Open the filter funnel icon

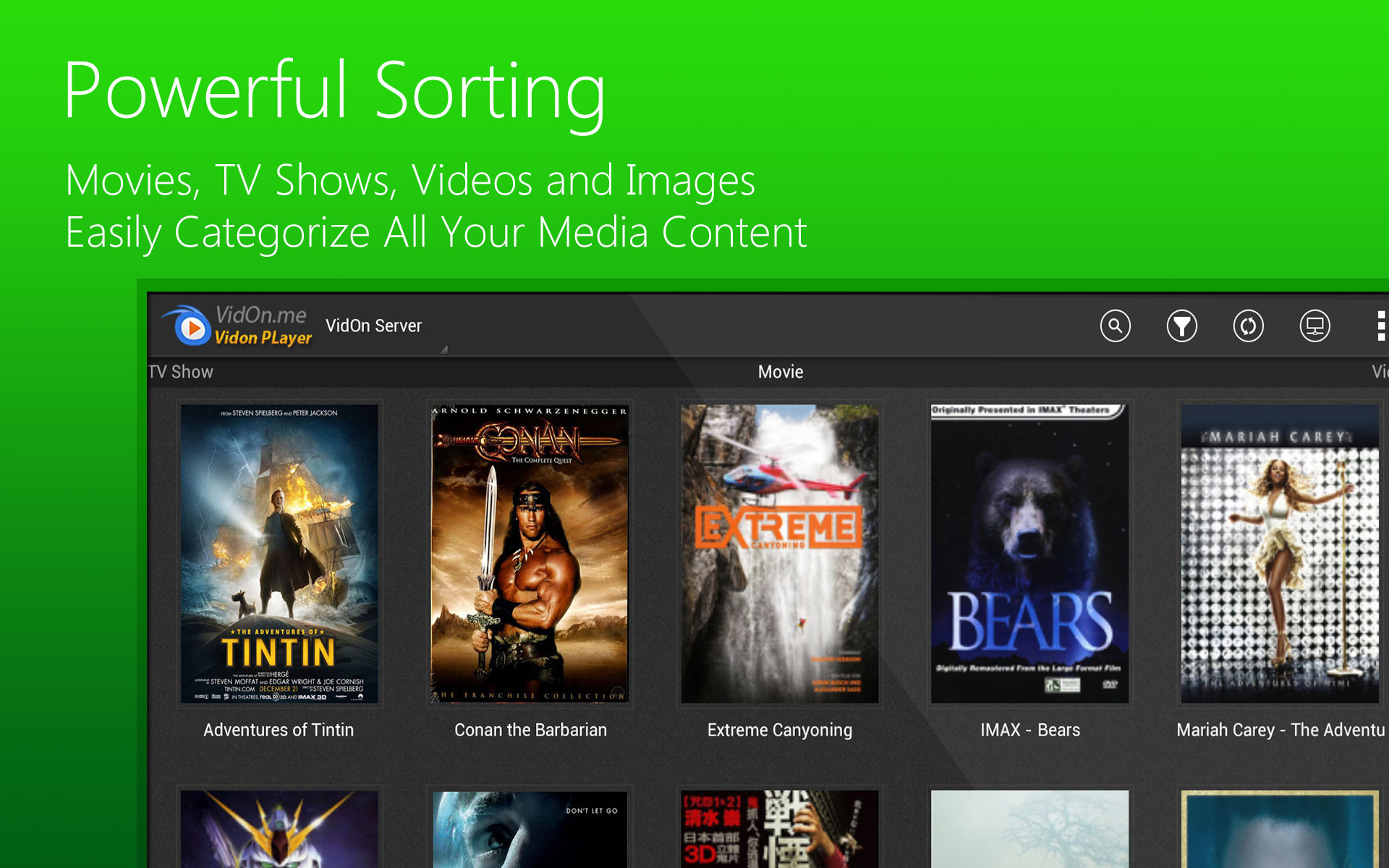point(1181,326)
